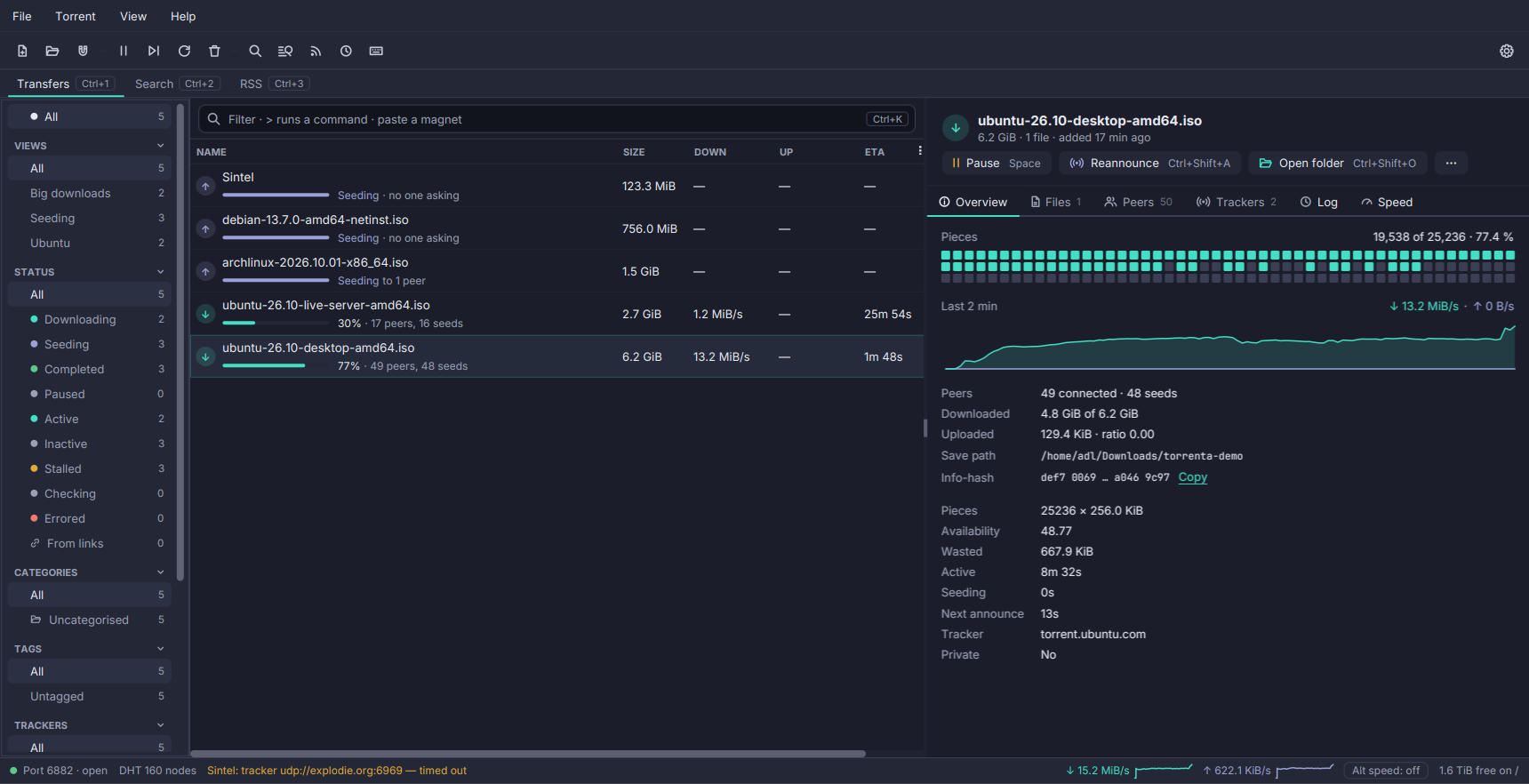Click the Open folder button
Viewport: 1529px width, 784px height.
[1338, 163]
